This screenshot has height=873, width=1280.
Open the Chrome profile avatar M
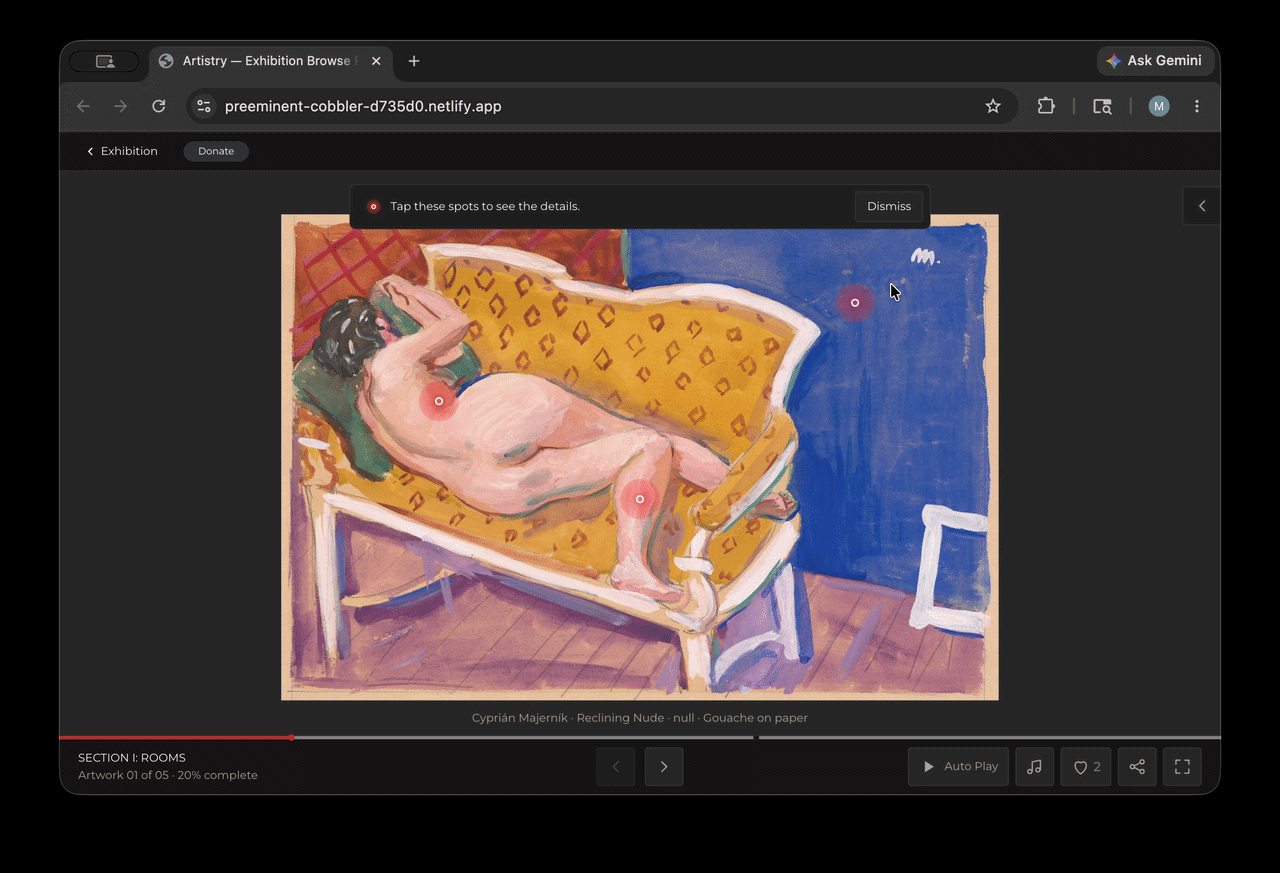1159,106
